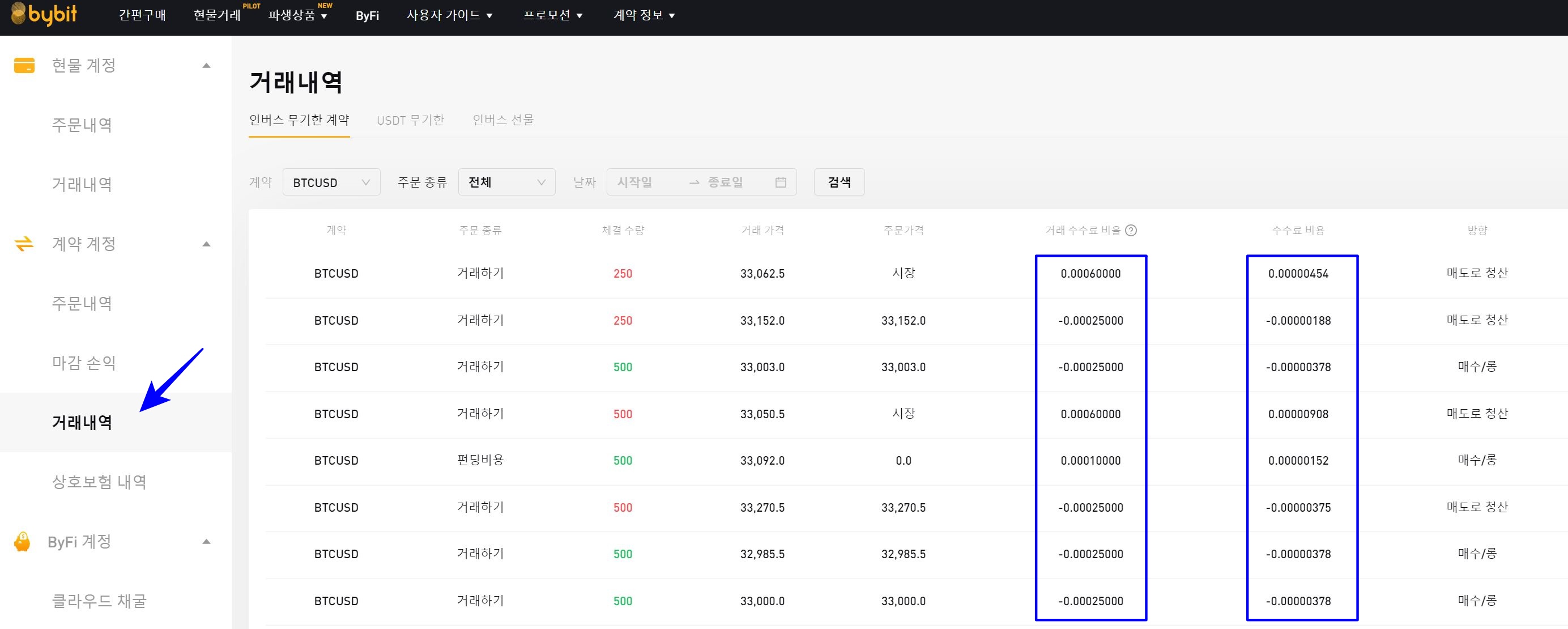1568x629 pixels.
Task: Click the spot account wallet icon
Action: pos(24,65)
